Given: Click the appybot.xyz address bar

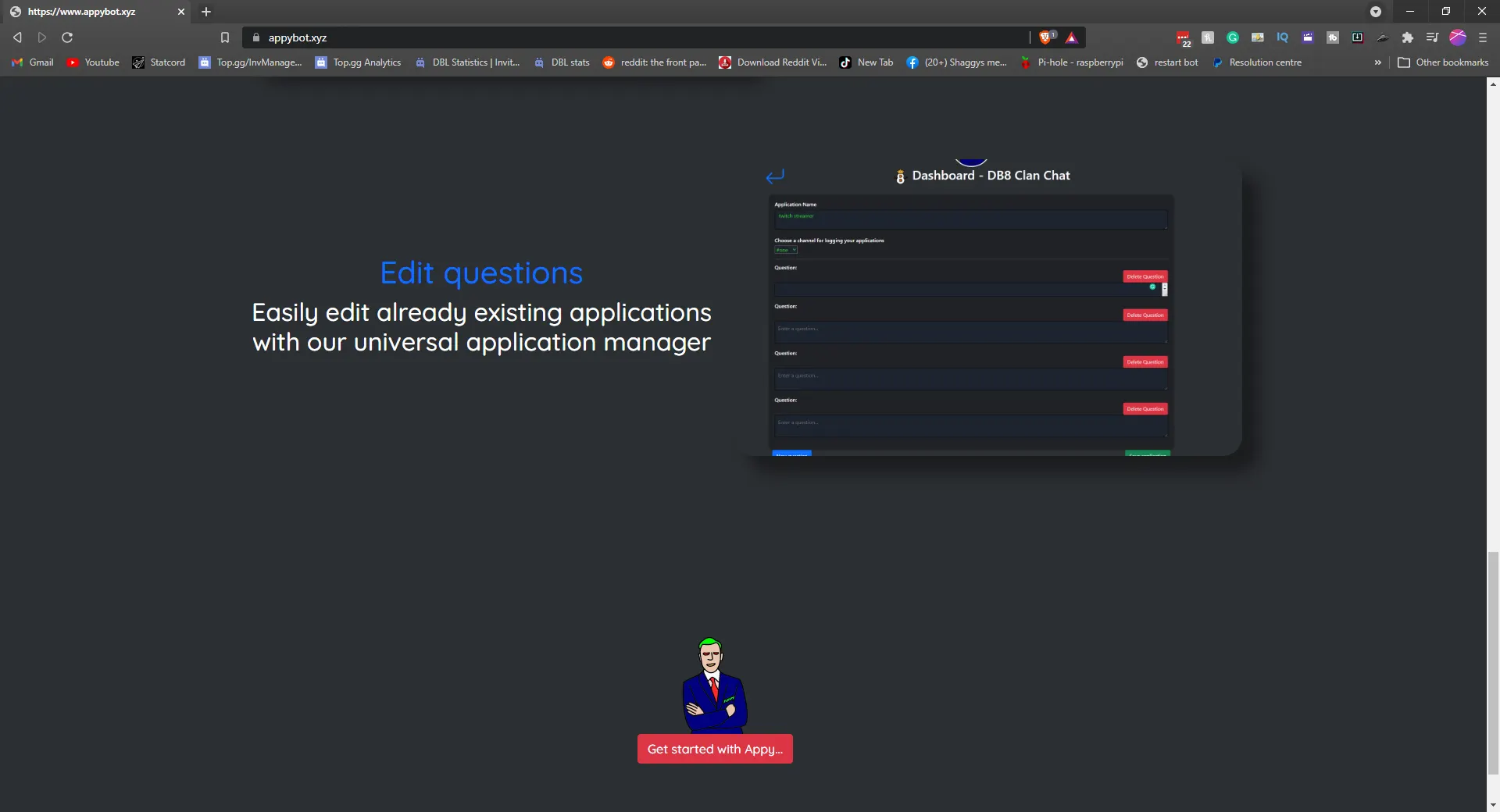Looking at the screenshot, I should 625,37.
